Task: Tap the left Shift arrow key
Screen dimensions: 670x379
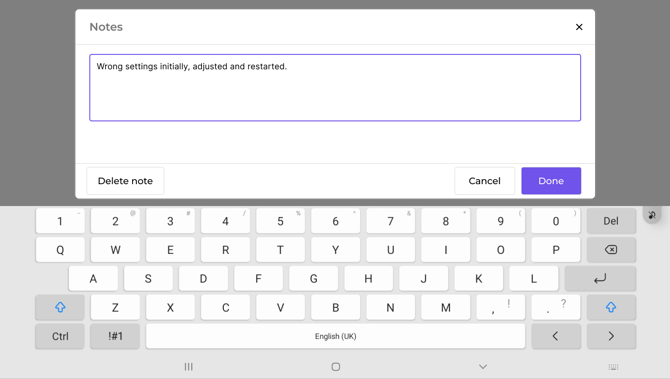Action: (x=60, y=307)
